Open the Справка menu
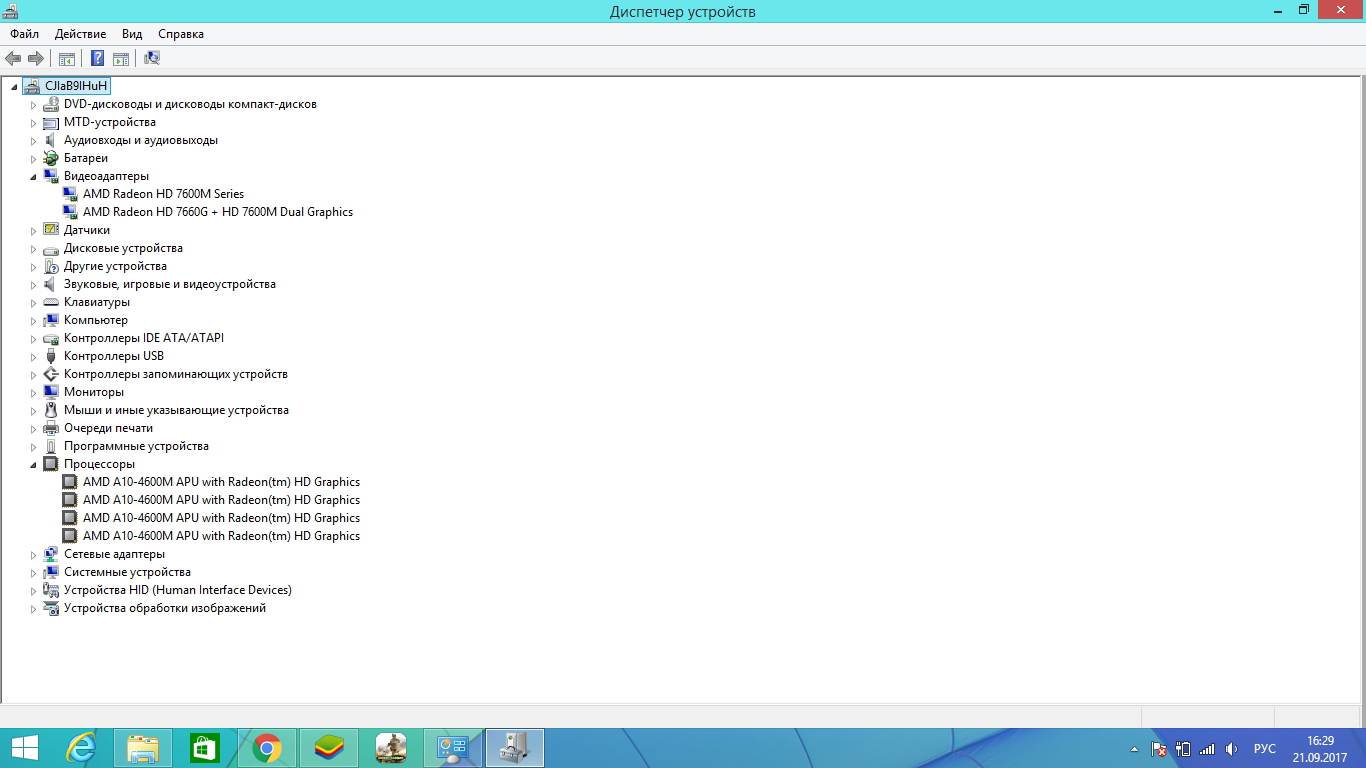This screenshot has height=768, width=1366. pyautogui.click(x=181, y=34)
